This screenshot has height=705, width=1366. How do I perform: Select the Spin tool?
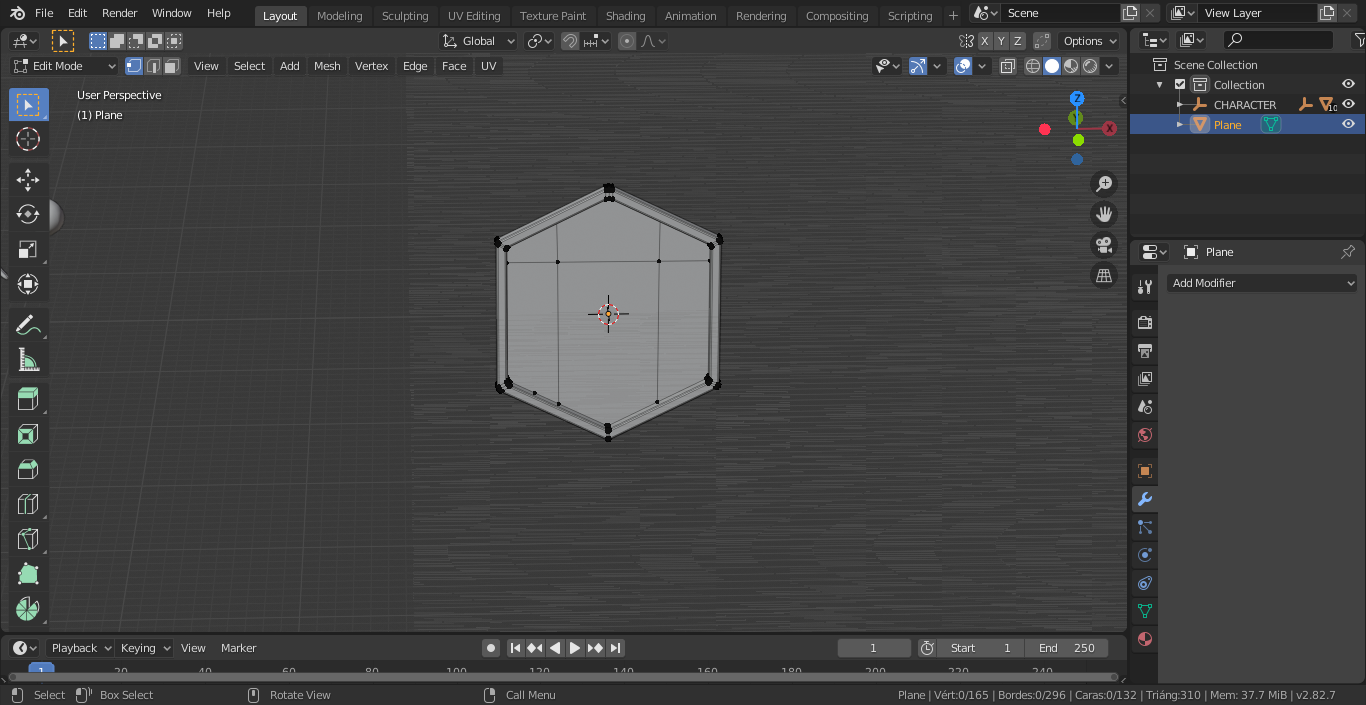28,609
